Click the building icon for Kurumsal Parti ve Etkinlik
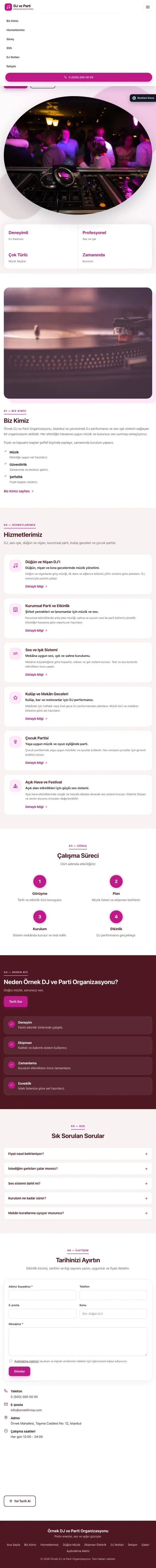The height and width of the screenshot is (1568, 156). 15,609
